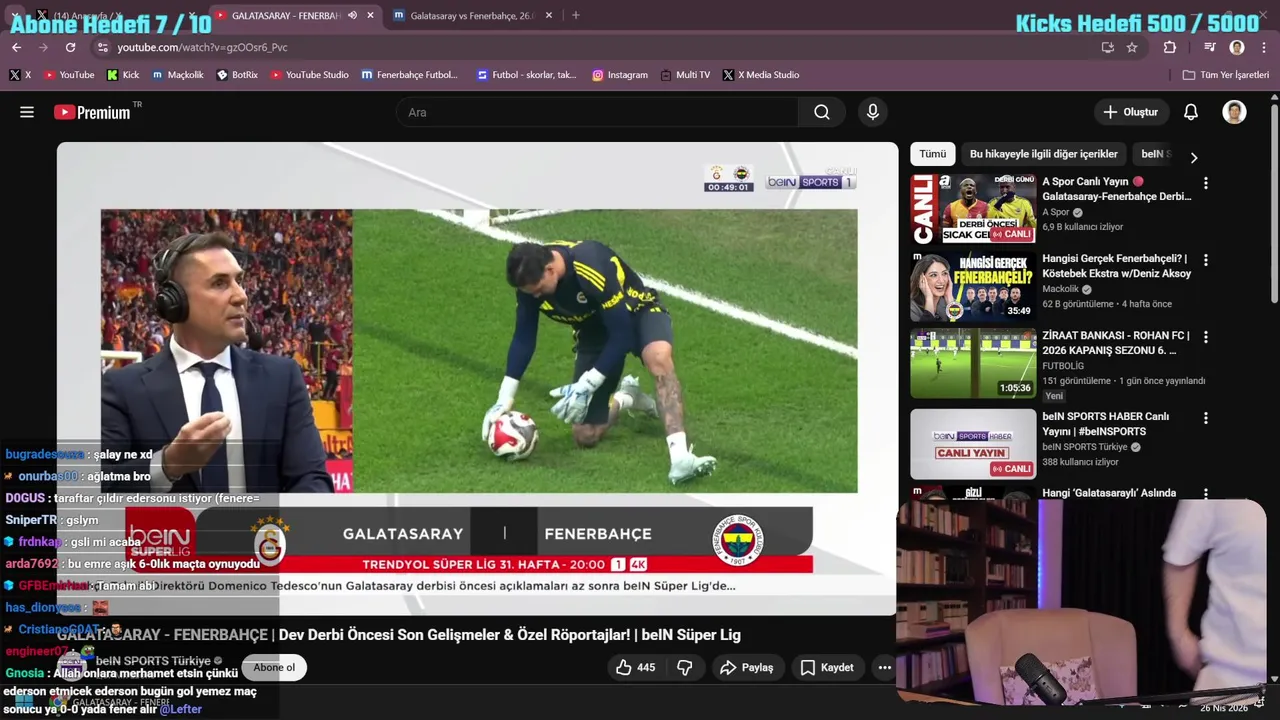Viewport: 1280px width, 720px height.
Task: Open the BotRix bookmark
Action: [237, 75]
